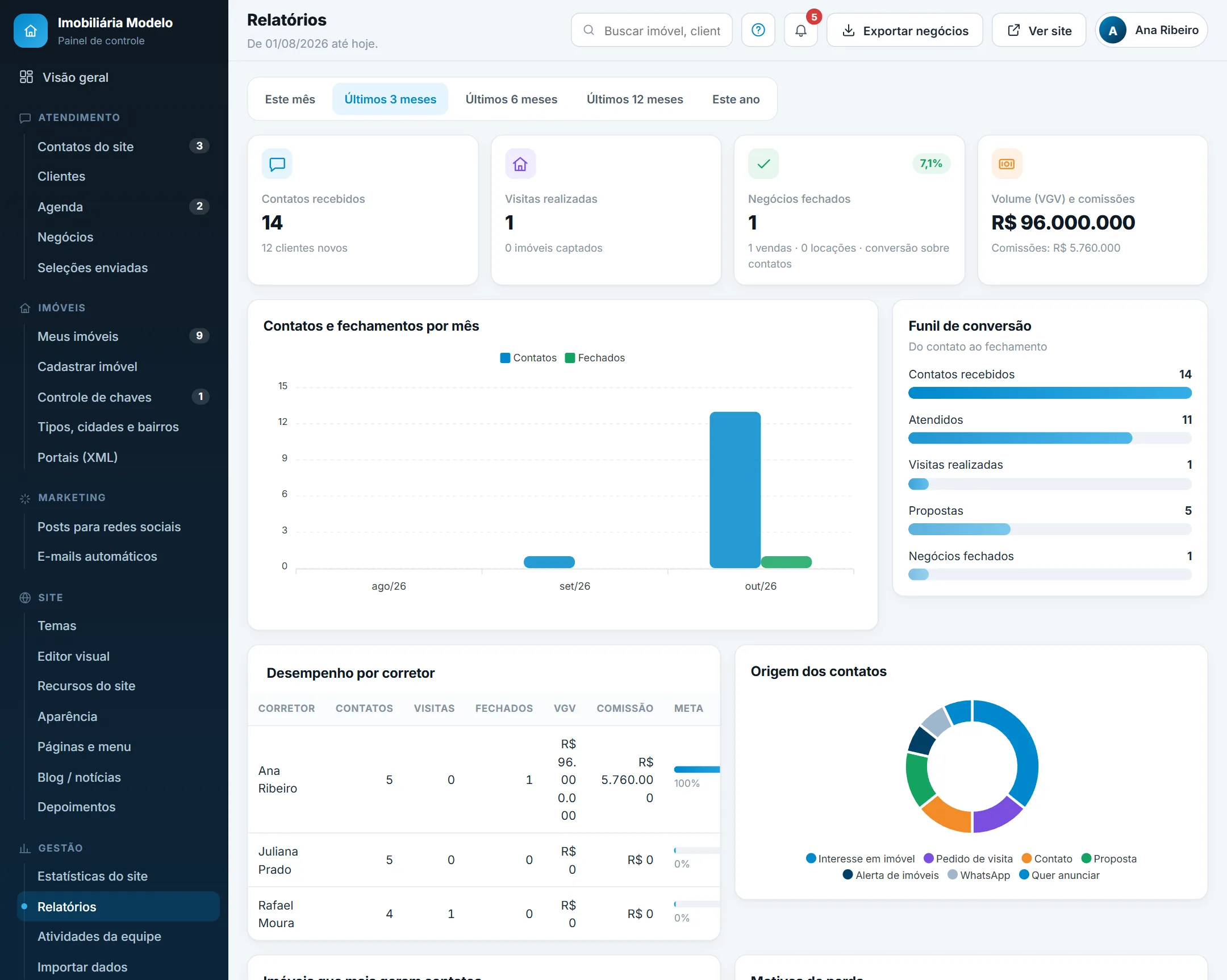Click the Juliana Prado table row name

coord(278,860)
